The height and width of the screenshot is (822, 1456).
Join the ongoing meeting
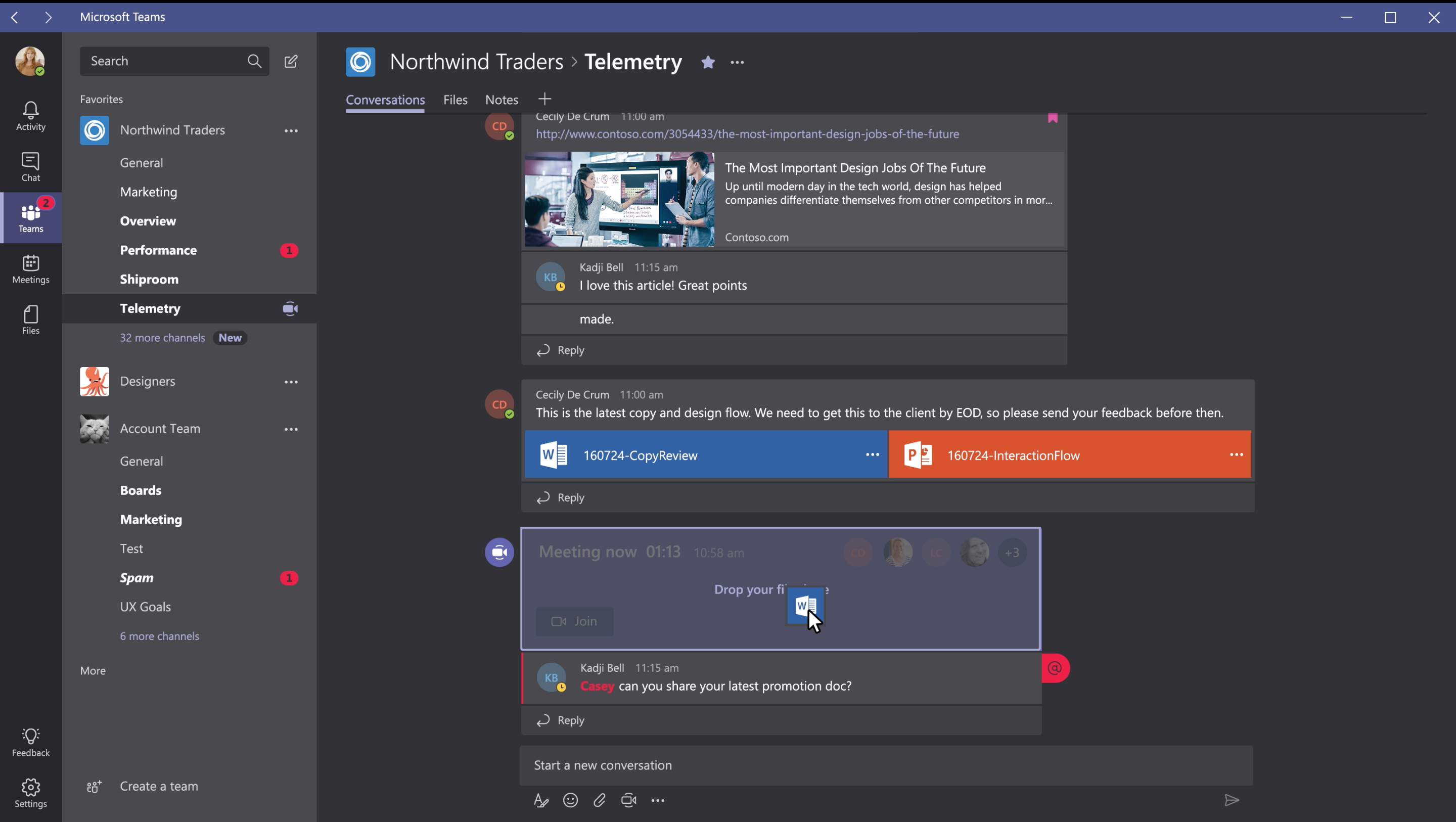(574, 621)
